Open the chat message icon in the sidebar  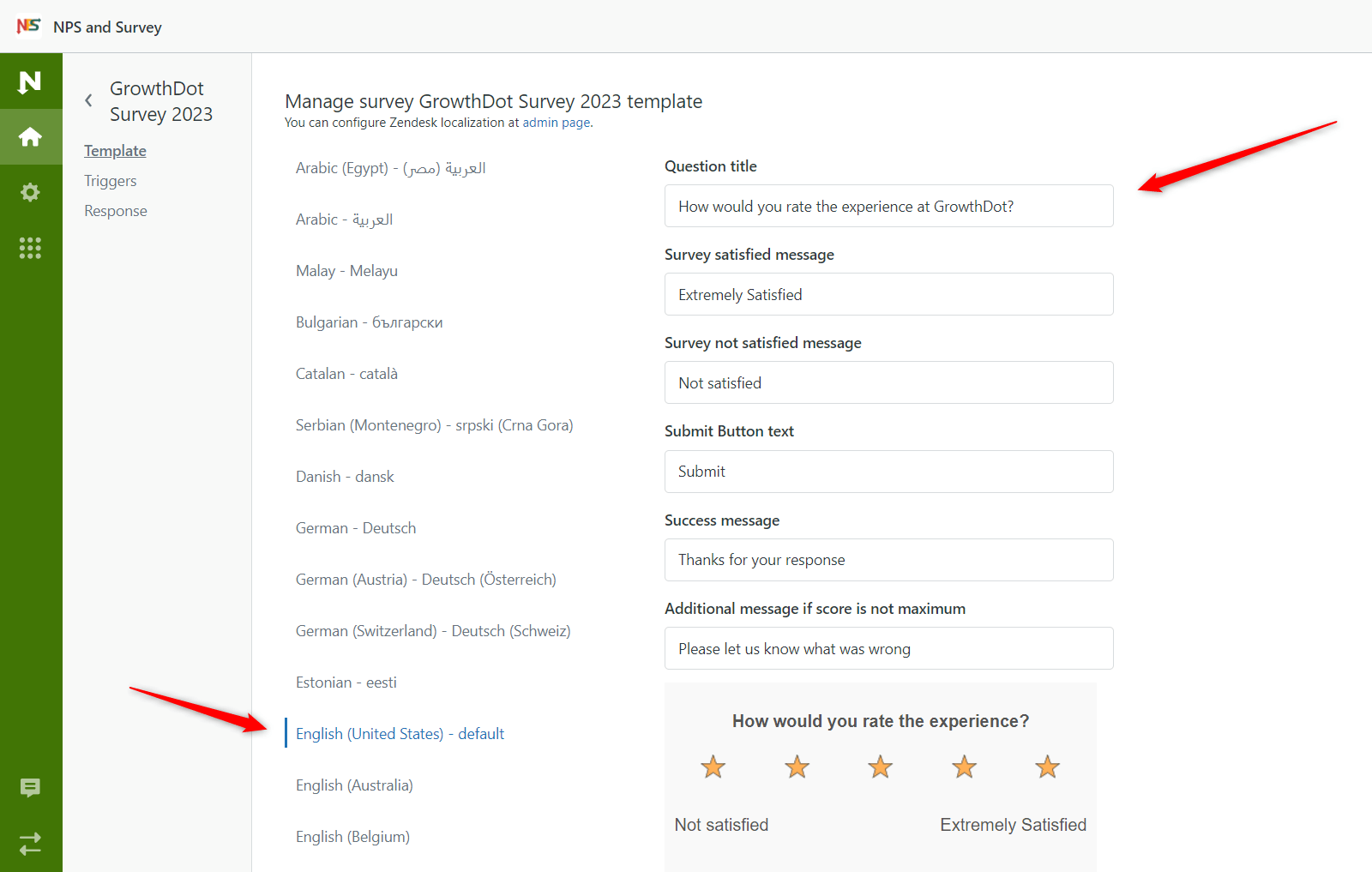30,787
